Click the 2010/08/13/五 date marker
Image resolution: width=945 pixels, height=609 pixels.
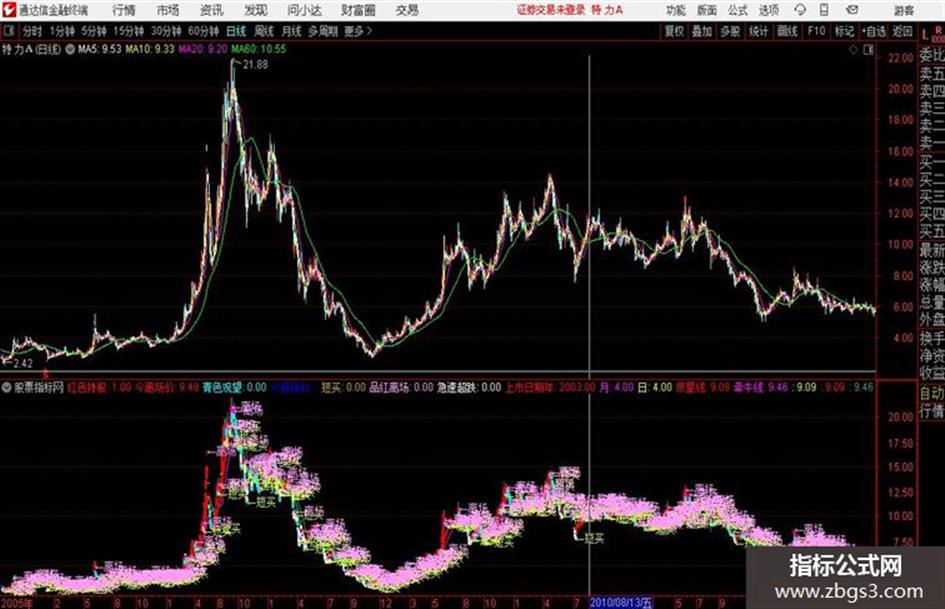pyautogui.click(x=621, y=602)
